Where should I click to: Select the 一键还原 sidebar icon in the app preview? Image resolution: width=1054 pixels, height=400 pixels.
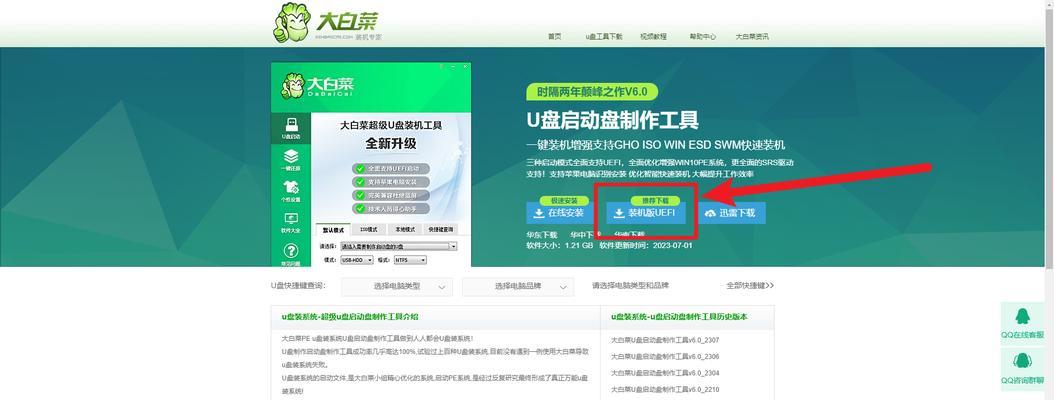[x=291, y=159]
